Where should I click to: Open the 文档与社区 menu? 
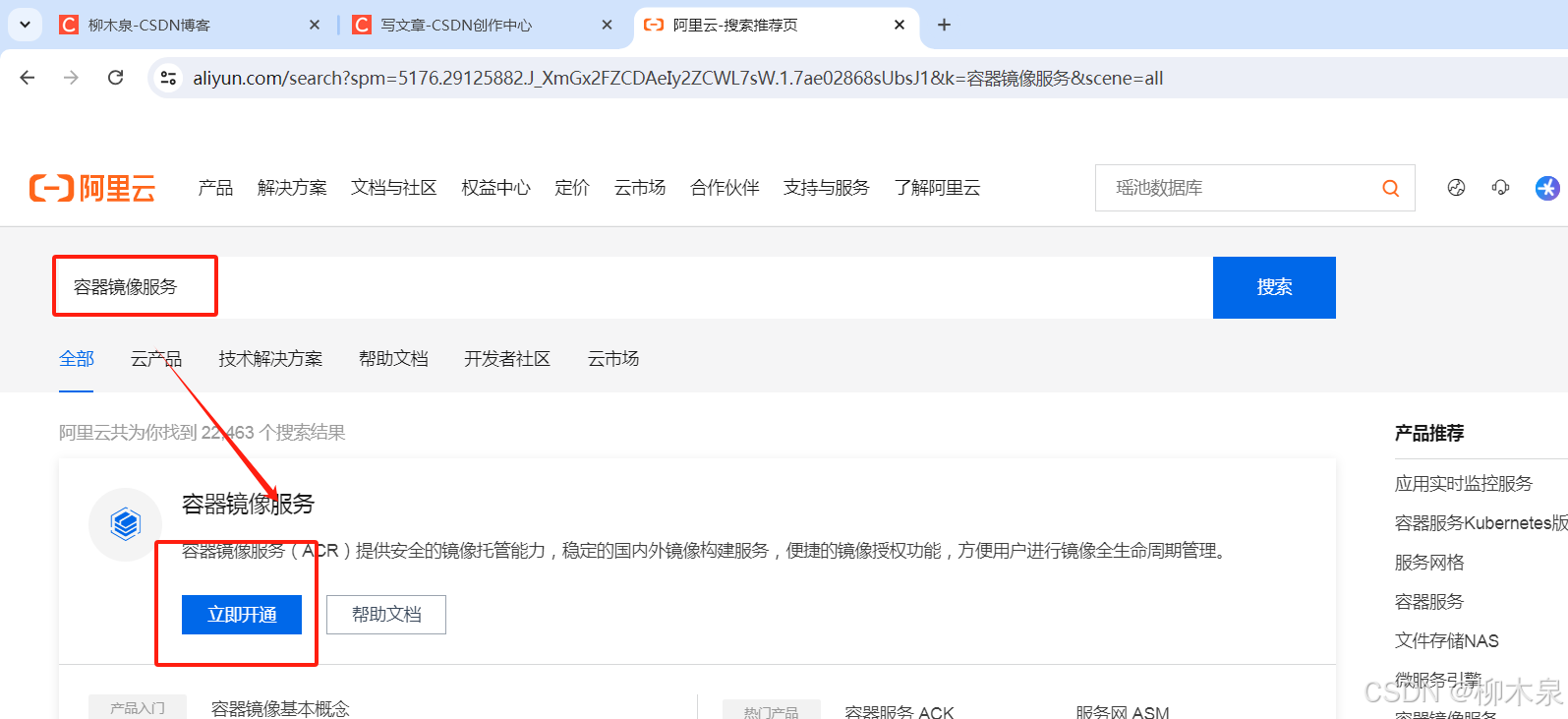point(394,188)
